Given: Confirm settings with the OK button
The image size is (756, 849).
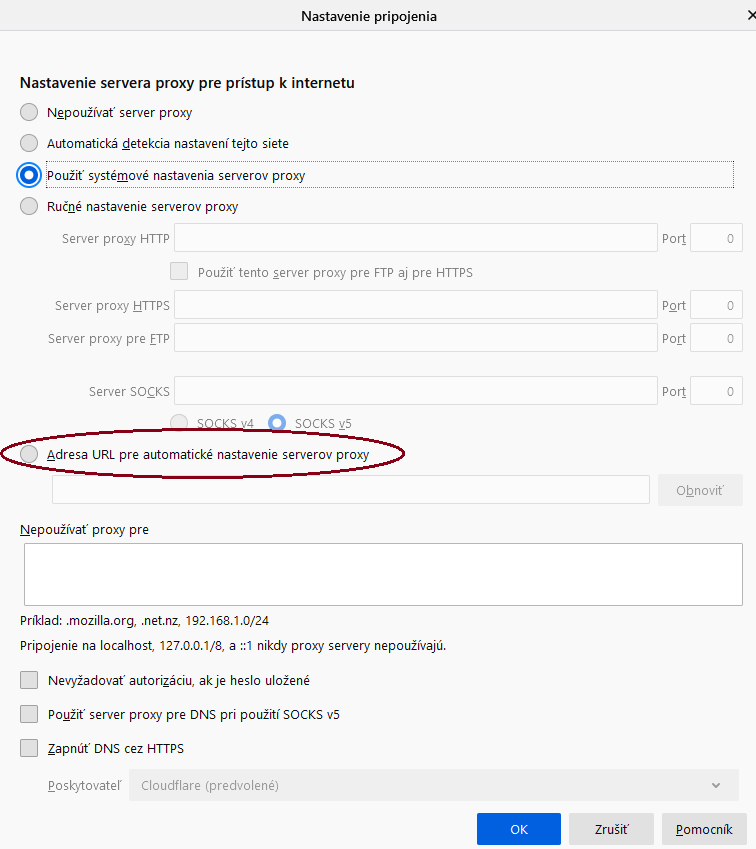Looking at the screenshot, I should tap(518, 829).
